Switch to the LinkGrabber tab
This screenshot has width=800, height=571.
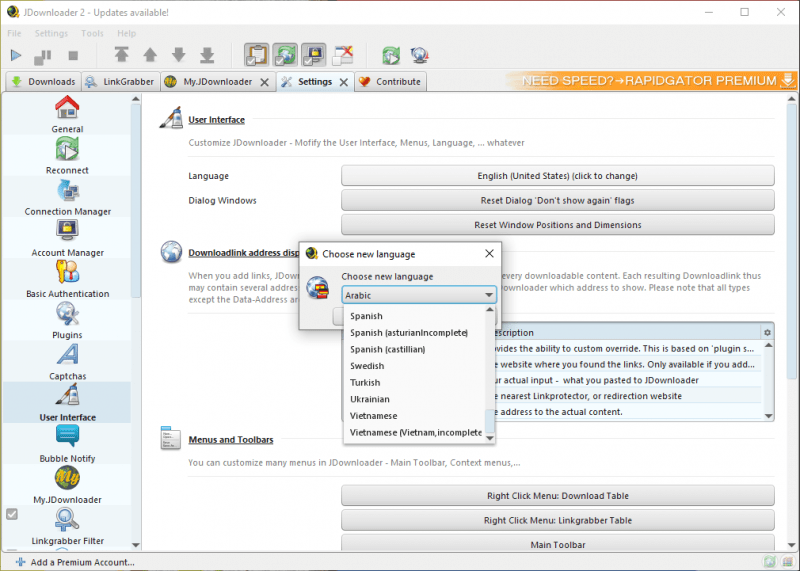click(x=120, y=82)
